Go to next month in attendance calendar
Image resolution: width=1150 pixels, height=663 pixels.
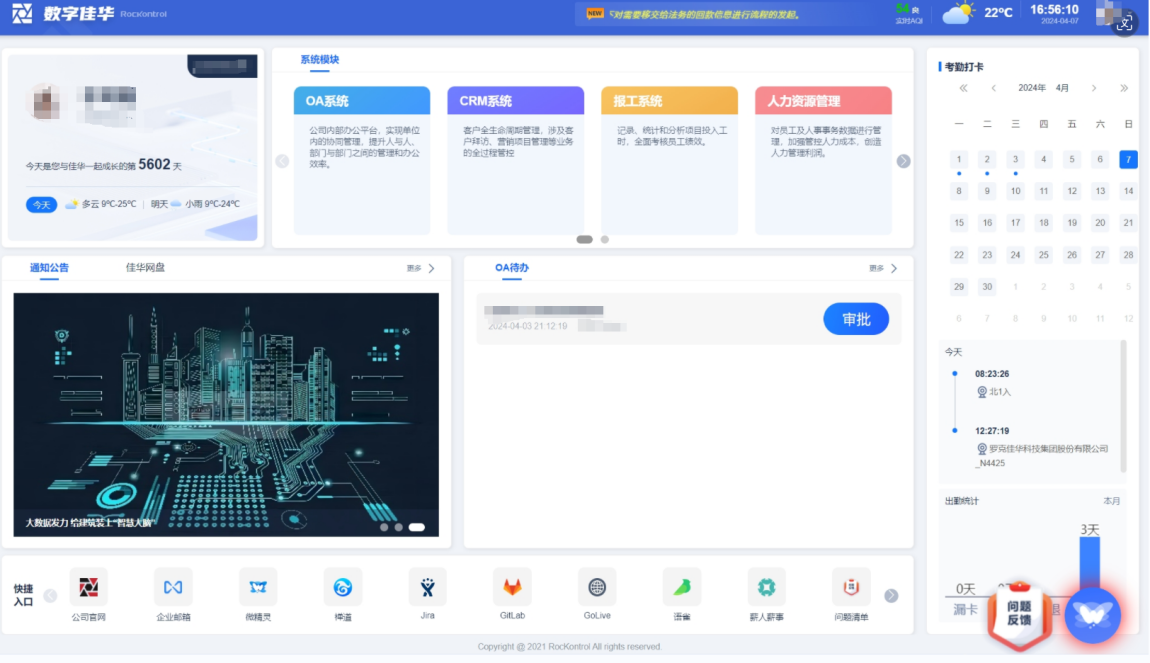tap(1094, 88)
